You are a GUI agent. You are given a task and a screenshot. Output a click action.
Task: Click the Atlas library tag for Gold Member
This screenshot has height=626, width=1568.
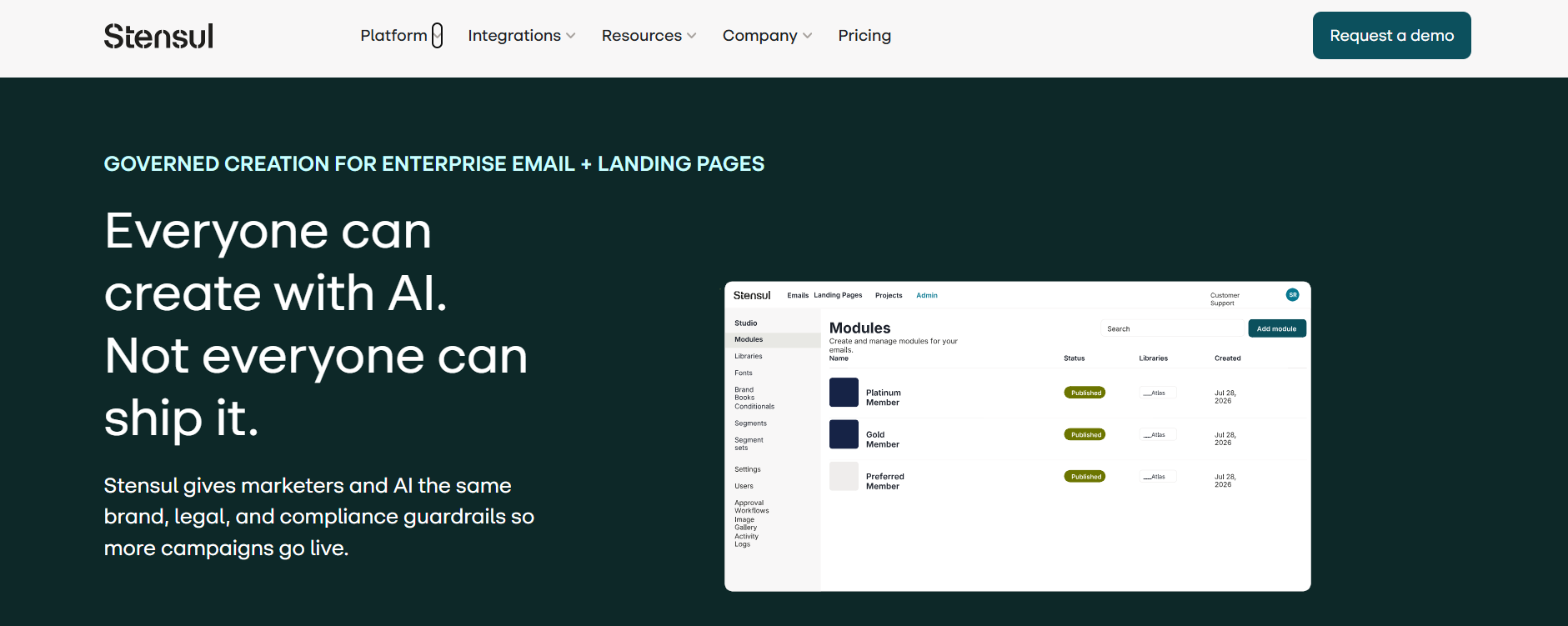[x=1158, y=434]
